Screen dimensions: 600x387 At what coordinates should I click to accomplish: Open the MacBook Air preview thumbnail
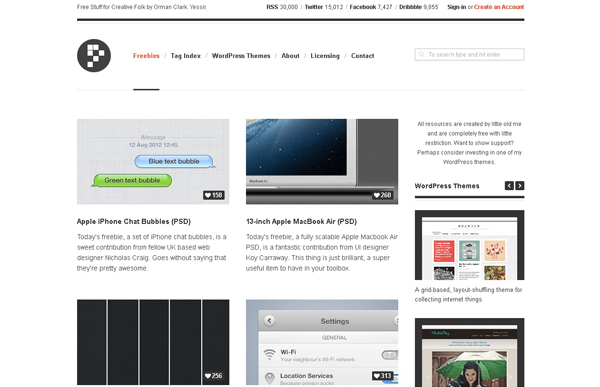pyautogui.click(x=322, y=162)
